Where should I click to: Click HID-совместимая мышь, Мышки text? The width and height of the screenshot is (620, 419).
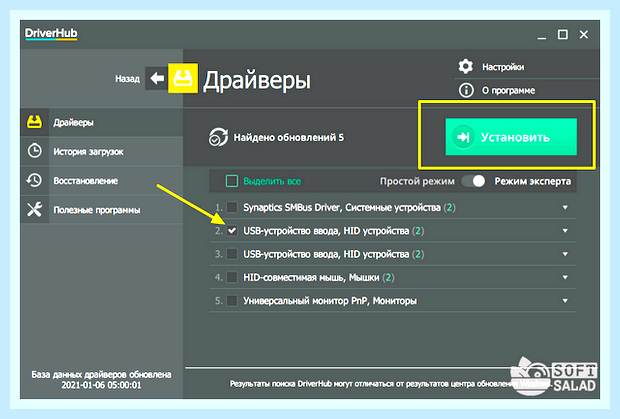click(x=311, y=277)
